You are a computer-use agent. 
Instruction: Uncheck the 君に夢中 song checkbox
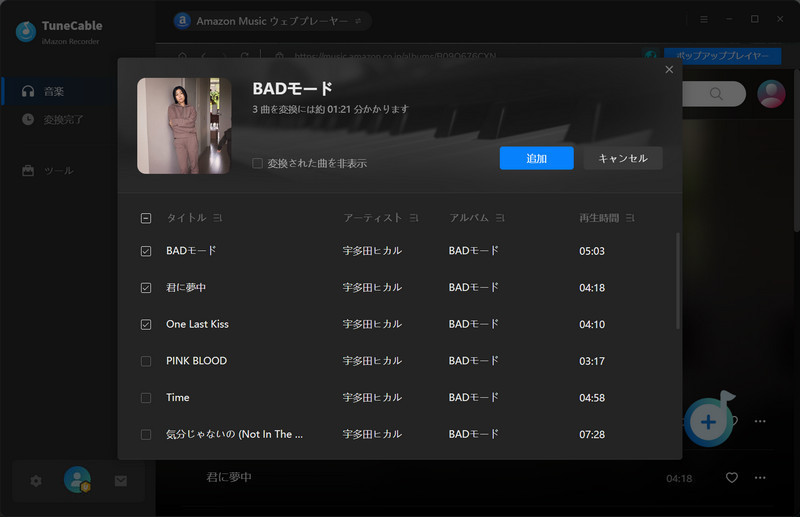pos(146,288)
